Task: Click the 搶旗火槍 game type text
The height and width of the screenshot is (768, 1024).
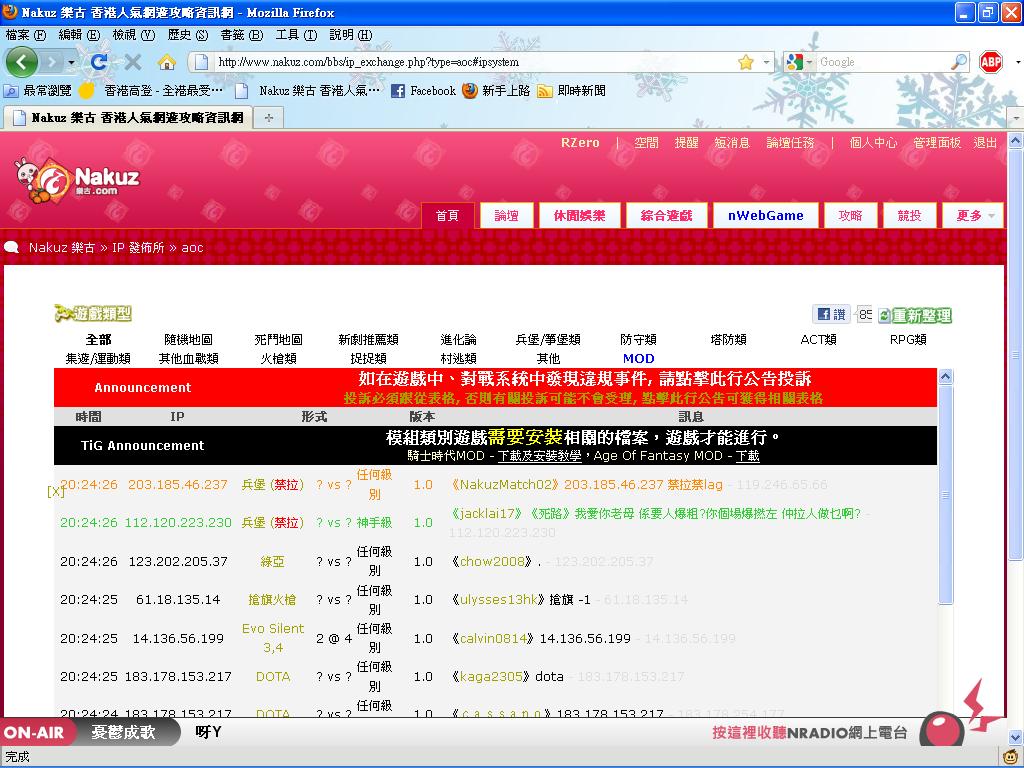Action: pyautogui.click(x=272, y=600)
